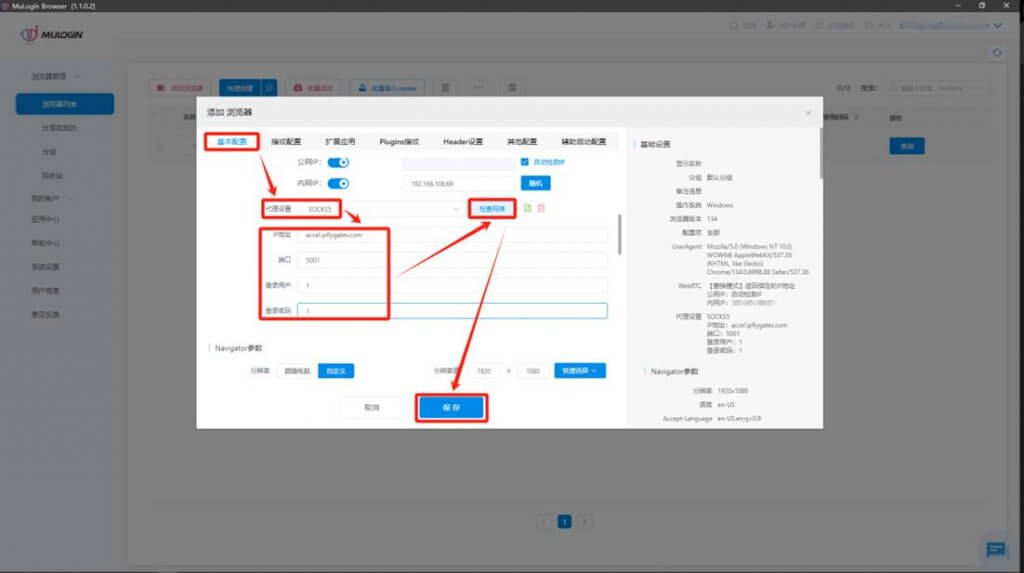Expand the quick select resolution dropdown
Screen dimensions: 1024x573
point(580,371)
